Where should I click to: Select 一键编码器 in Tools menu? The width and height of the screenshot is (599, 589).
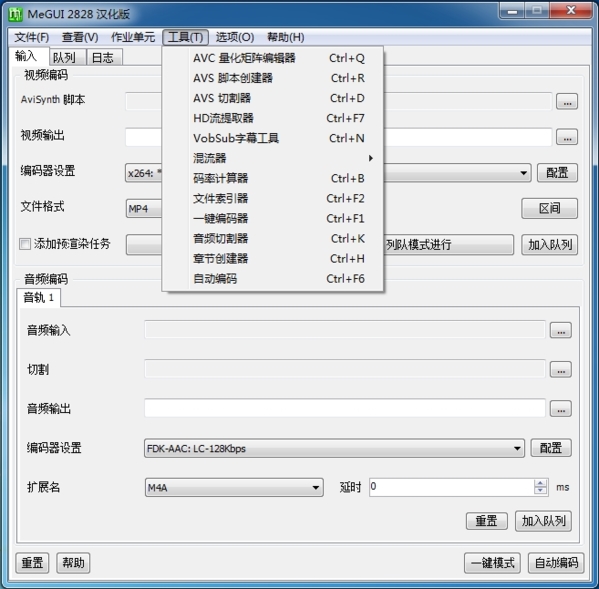pyautogui.click(x=272, y=218)
